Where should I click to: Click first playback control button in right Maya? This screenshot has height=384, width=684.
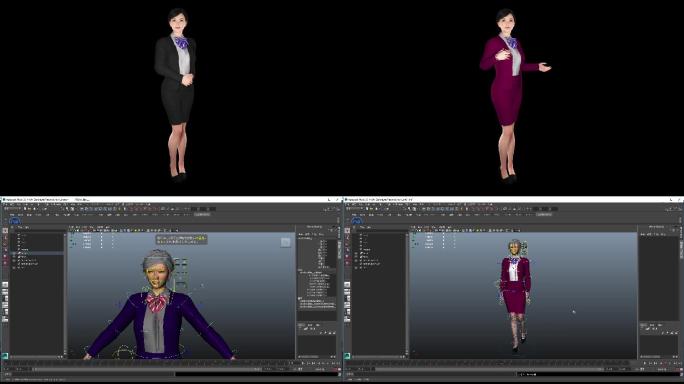coord(645,363)
